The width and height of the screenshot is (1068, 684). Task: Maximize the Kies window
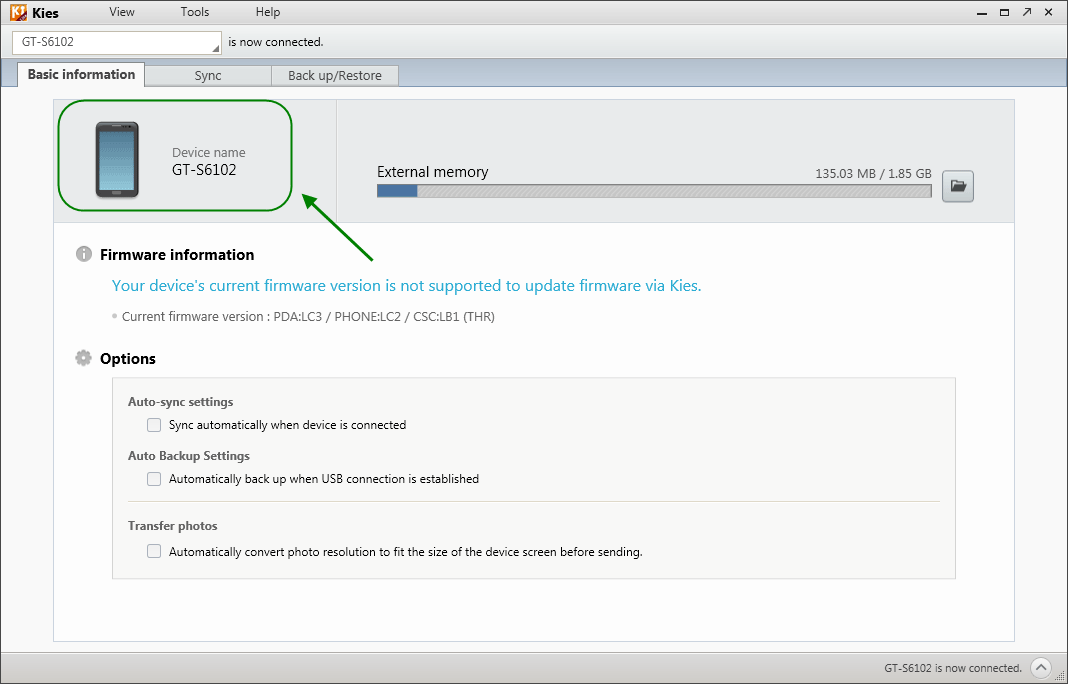point(1004,12)
